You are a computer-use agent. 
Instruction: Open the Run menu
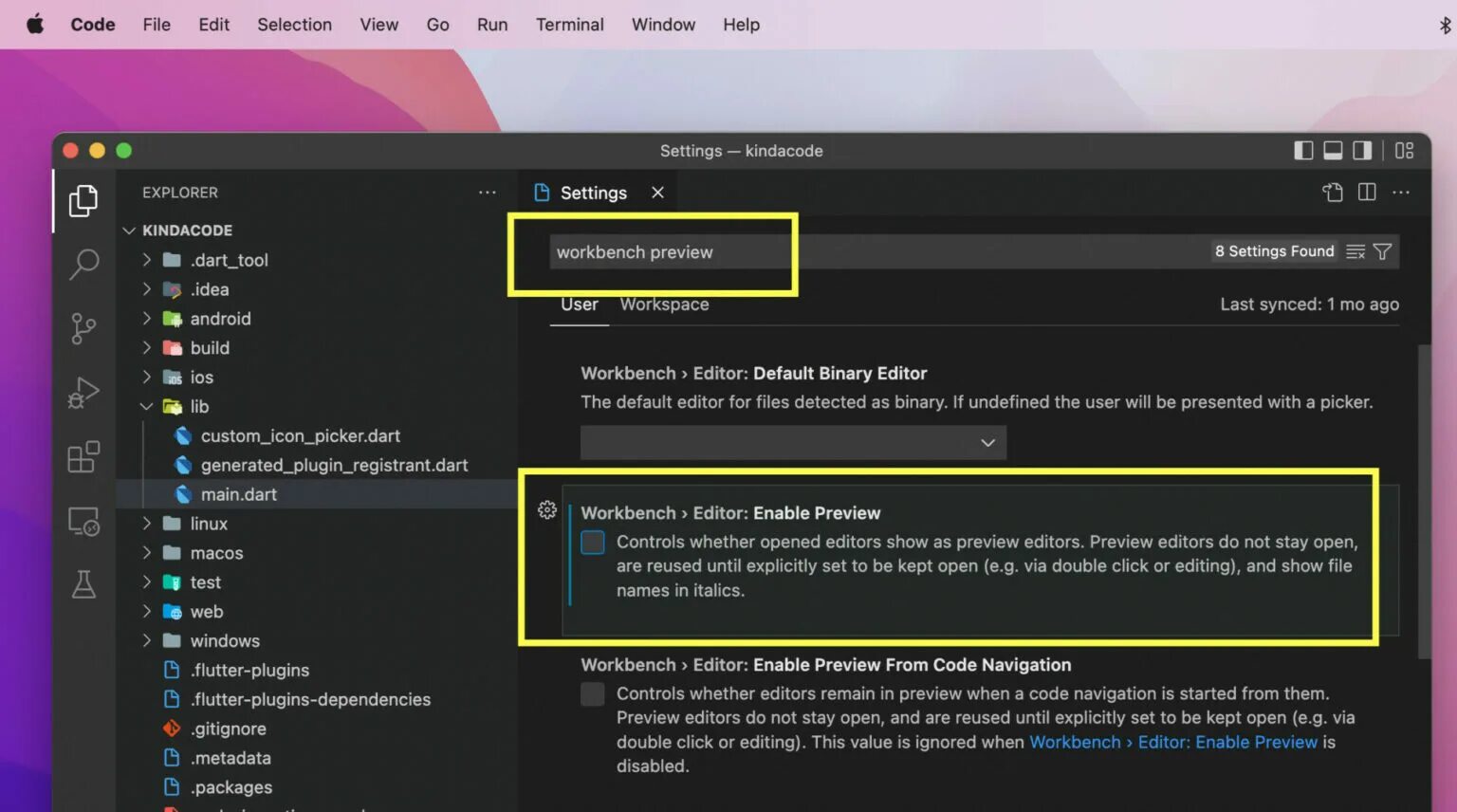point(492,25)
